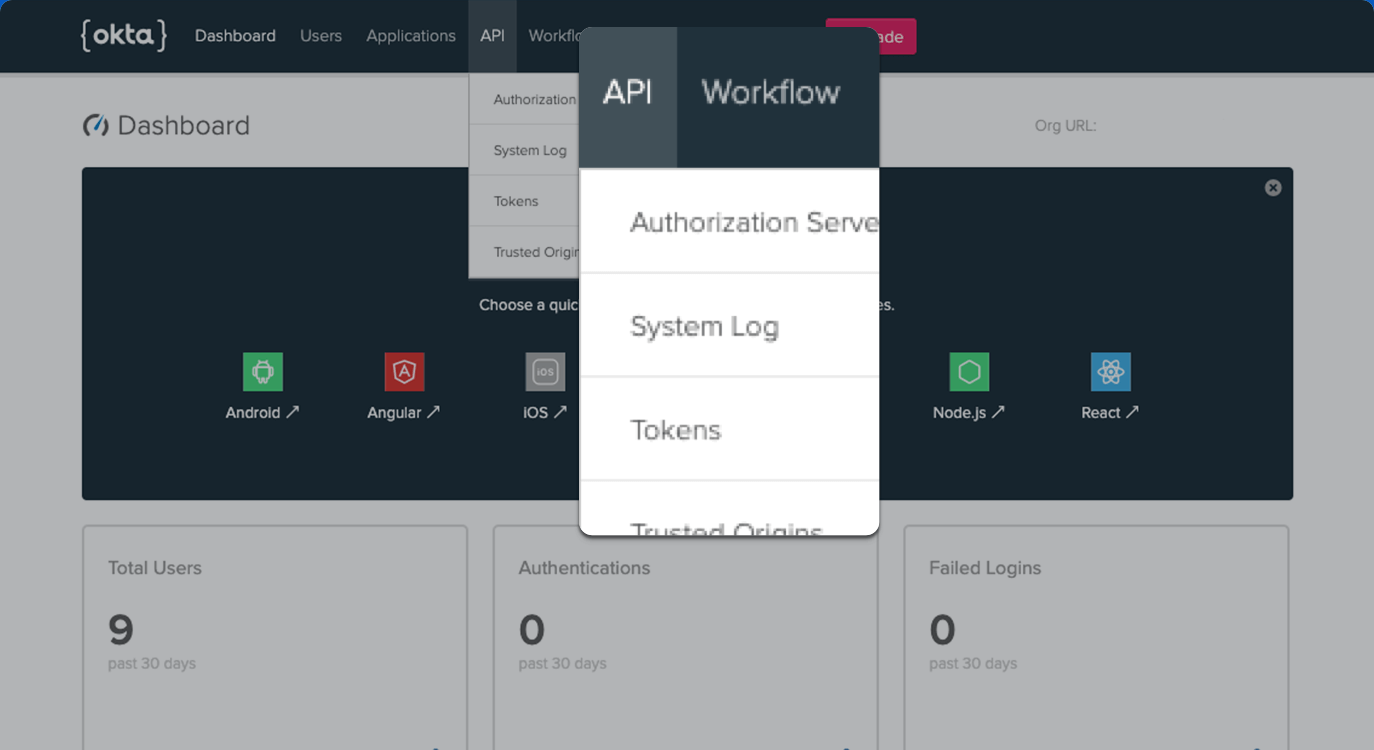Click the Authentications card heading

584,568
